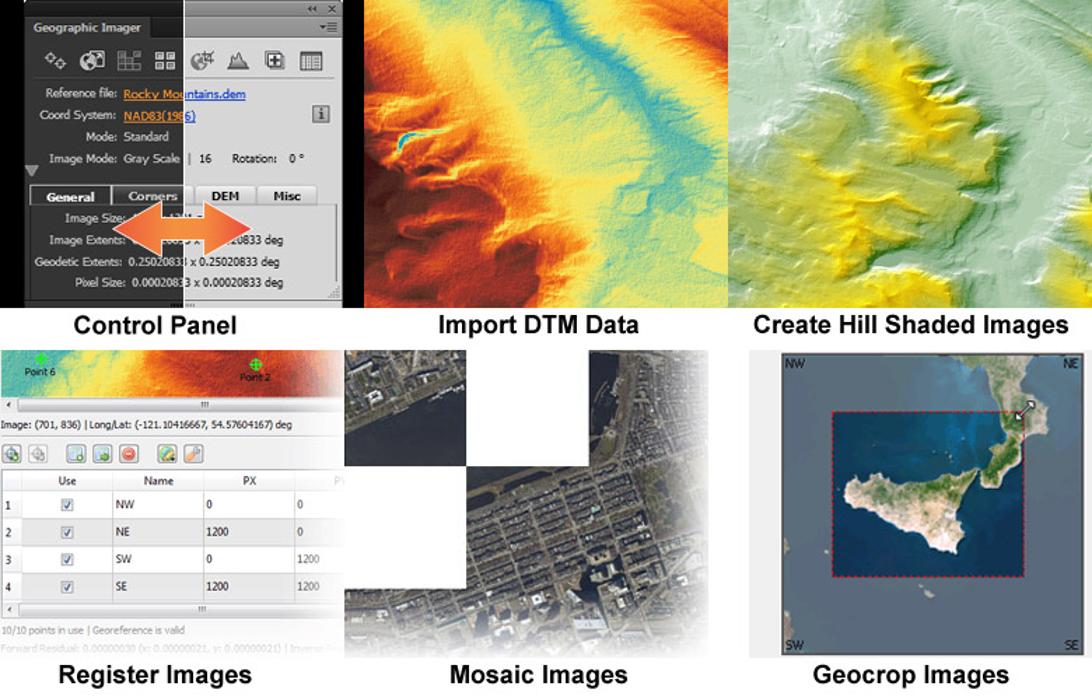Open the Terrain Shader mountain icon

tap(238, 60)
